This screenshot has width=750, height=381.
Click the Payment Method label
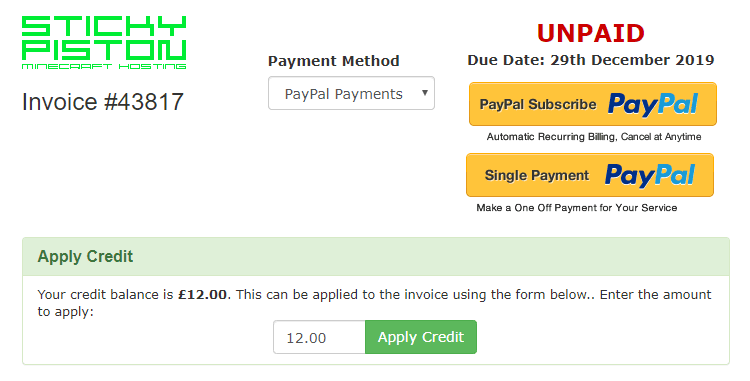[334, 61]
